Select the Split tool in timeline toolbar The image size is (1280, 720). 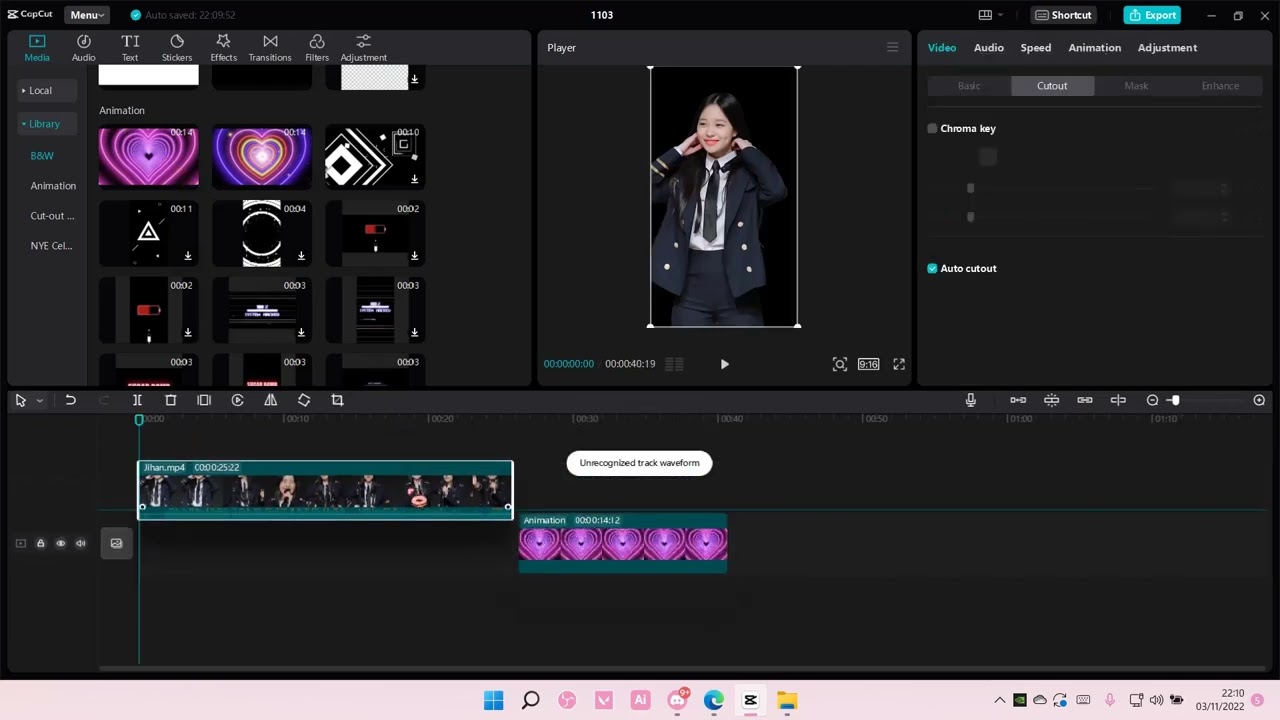tap(137, 400)
